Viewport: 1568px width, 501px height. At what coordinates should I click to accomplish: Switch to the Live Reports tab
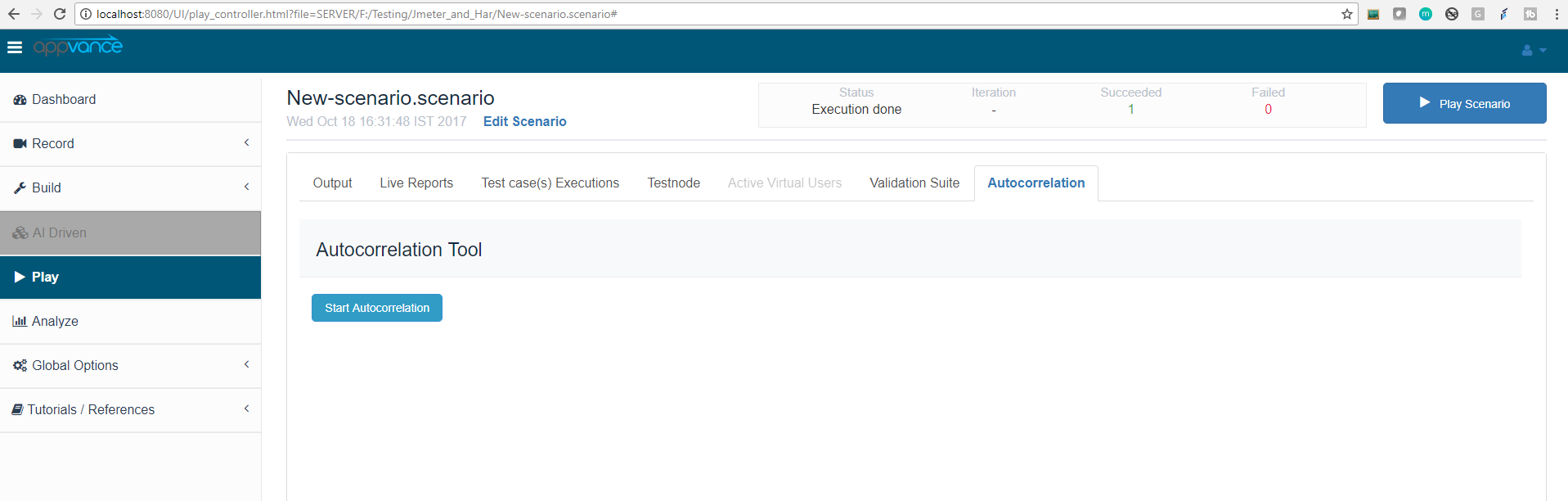(x=416, y=183)
